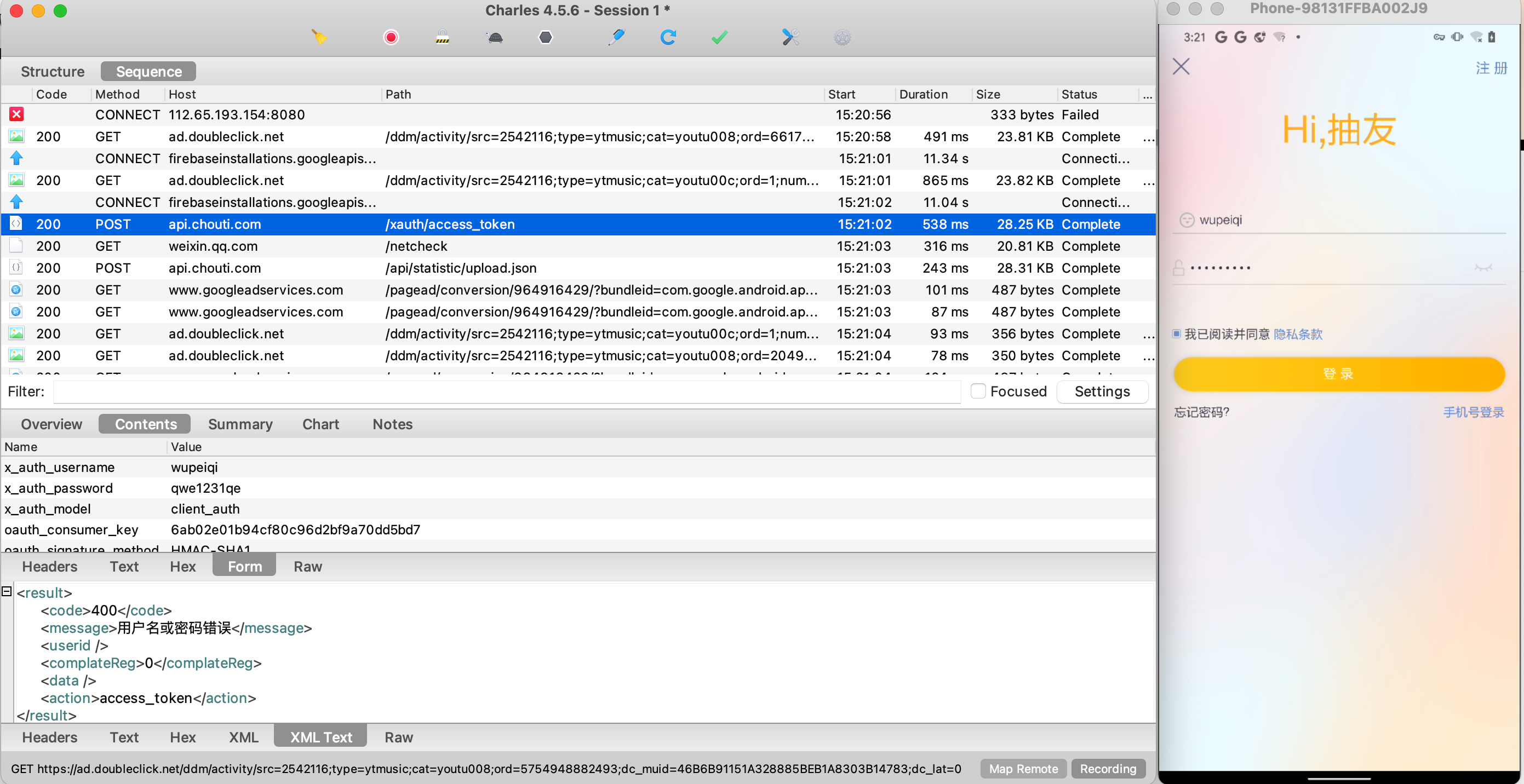This screenshot has height=784, width=1524.
Task: Open Settings gear icon in Charles toolbar
Action: [x=843, y=38]
